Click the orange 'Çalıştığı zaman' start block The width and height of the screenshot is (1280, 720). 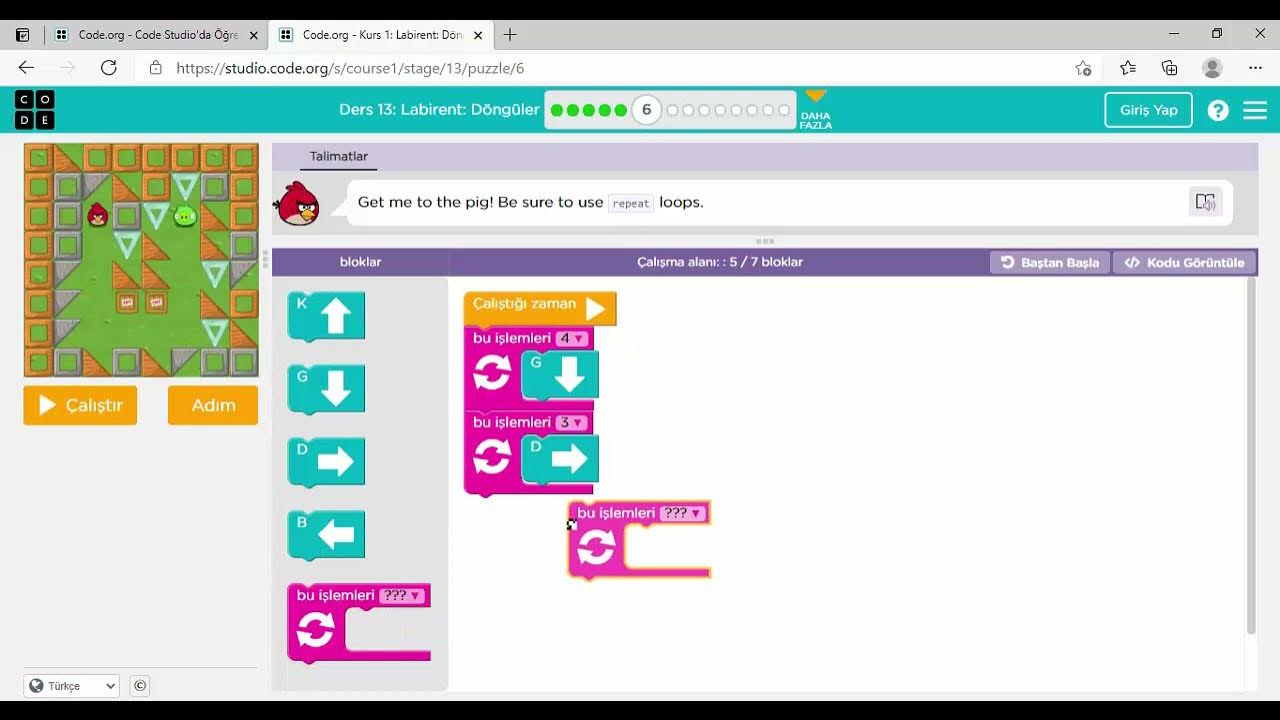(539, 307)
